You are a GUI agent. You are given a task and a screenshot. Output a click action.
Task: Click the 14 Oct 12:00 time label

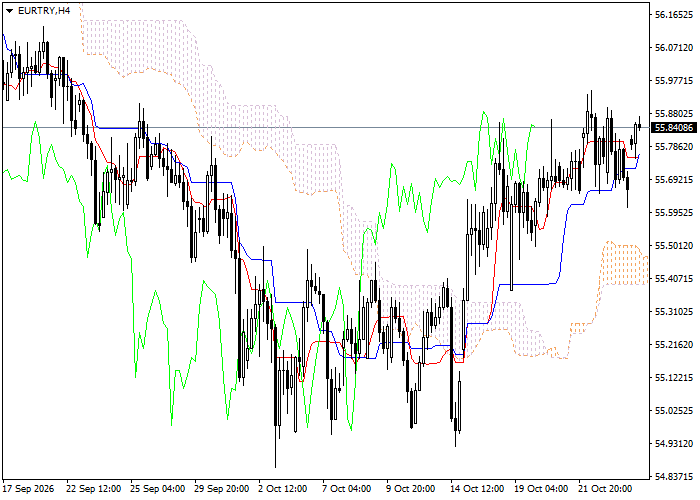click(477, 489)
